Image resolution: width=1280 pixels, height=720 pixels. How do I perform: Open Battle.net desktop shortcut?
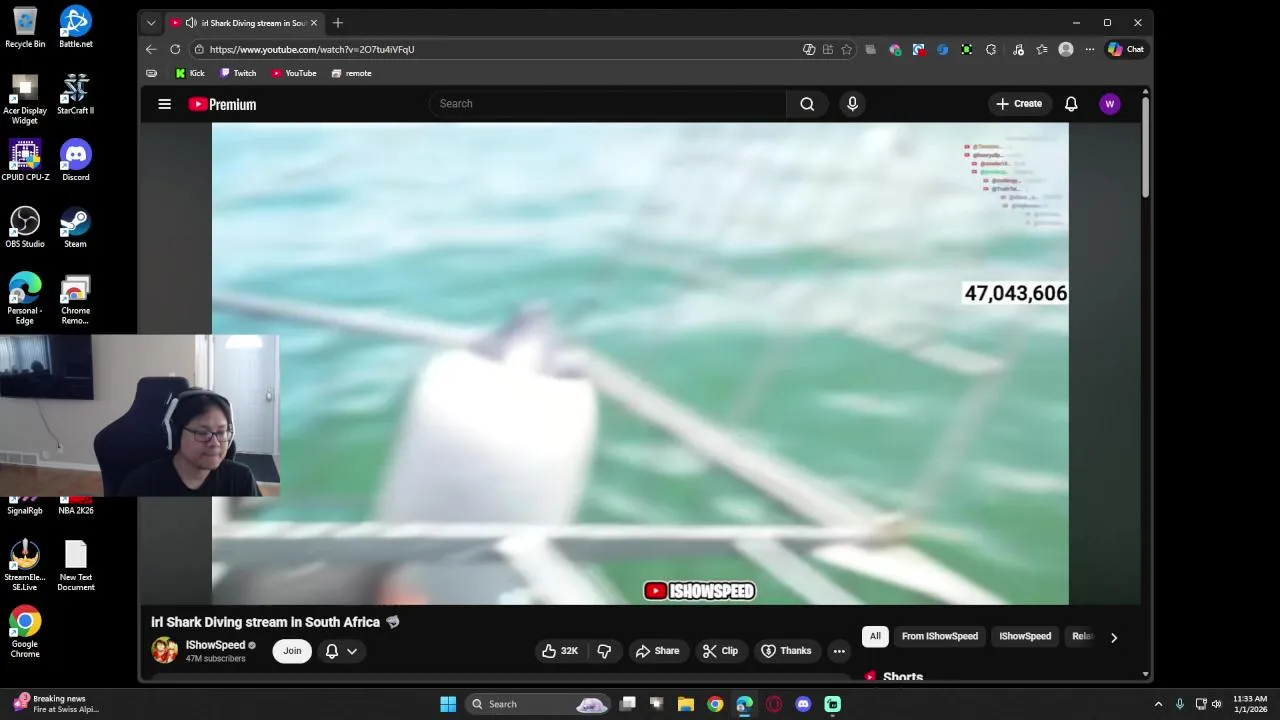76,28
